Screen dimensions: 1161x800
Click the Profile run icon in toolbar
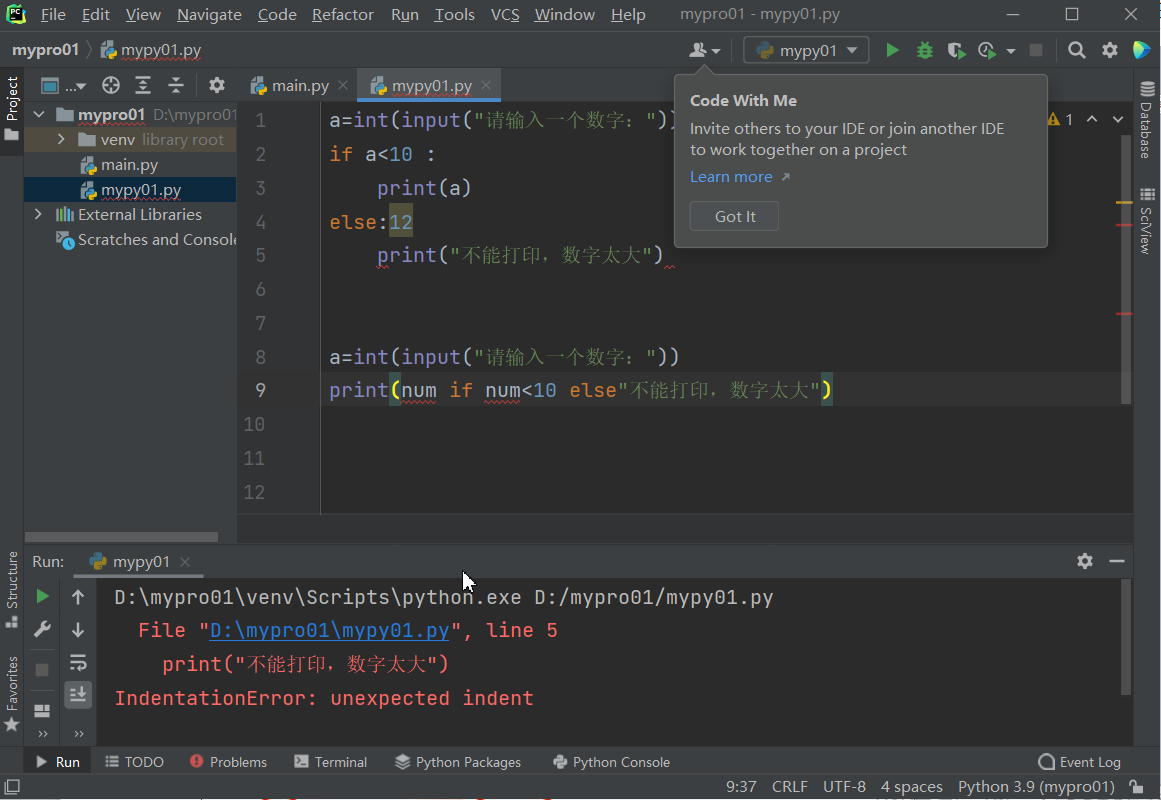coord(986,50)
